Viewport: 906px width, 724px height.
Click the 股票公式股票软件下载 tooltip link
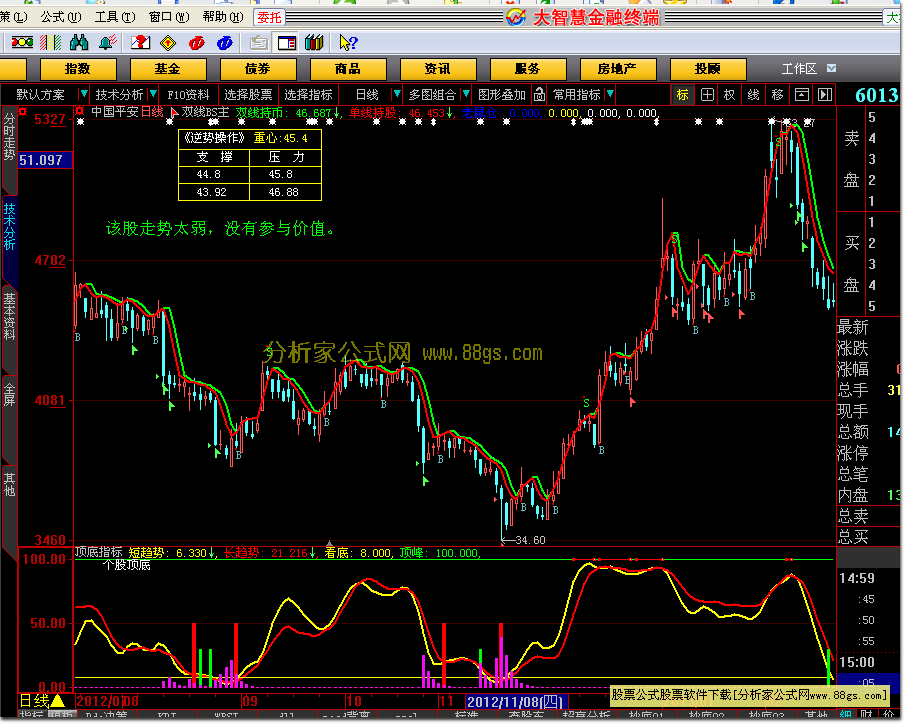point(748,695)
